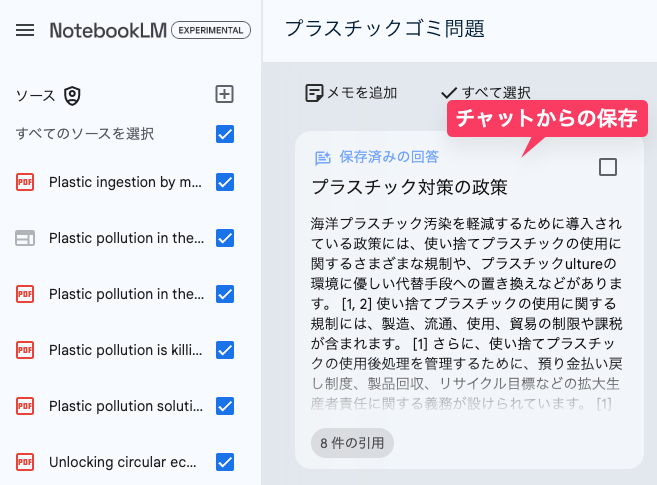Open the hamburger navigation menu
The height and width of the screenshot is (485, 657).
(x=25, y=30)
